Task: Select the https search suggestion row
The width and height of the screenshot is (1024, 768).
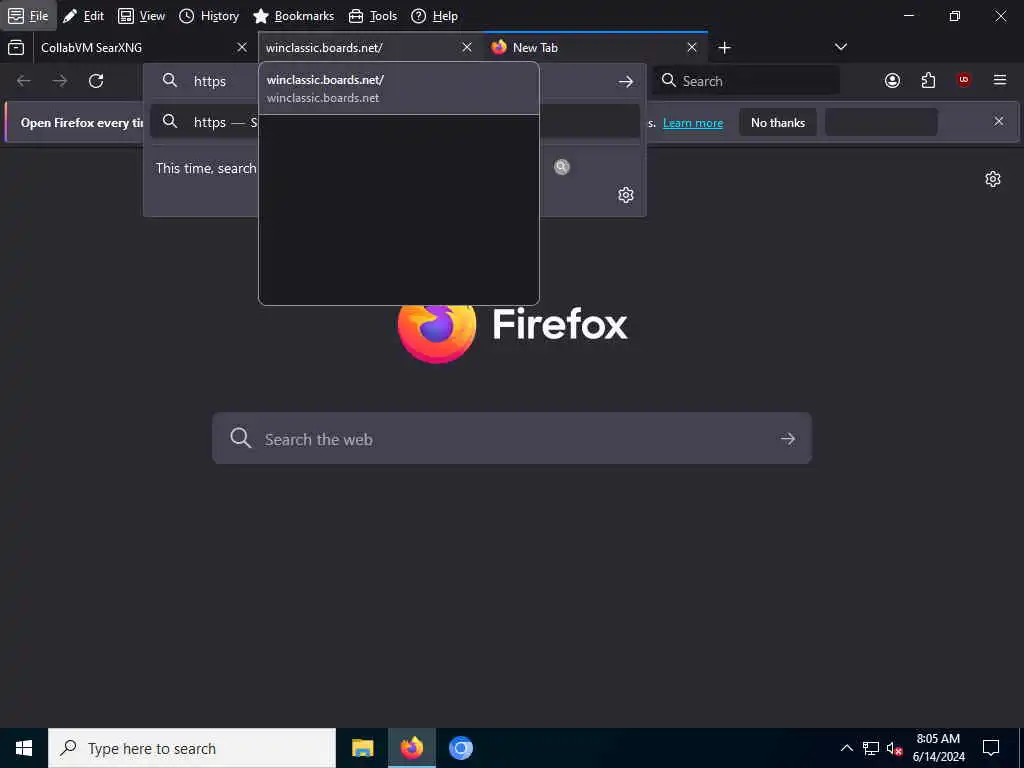Action: (394, 122)
